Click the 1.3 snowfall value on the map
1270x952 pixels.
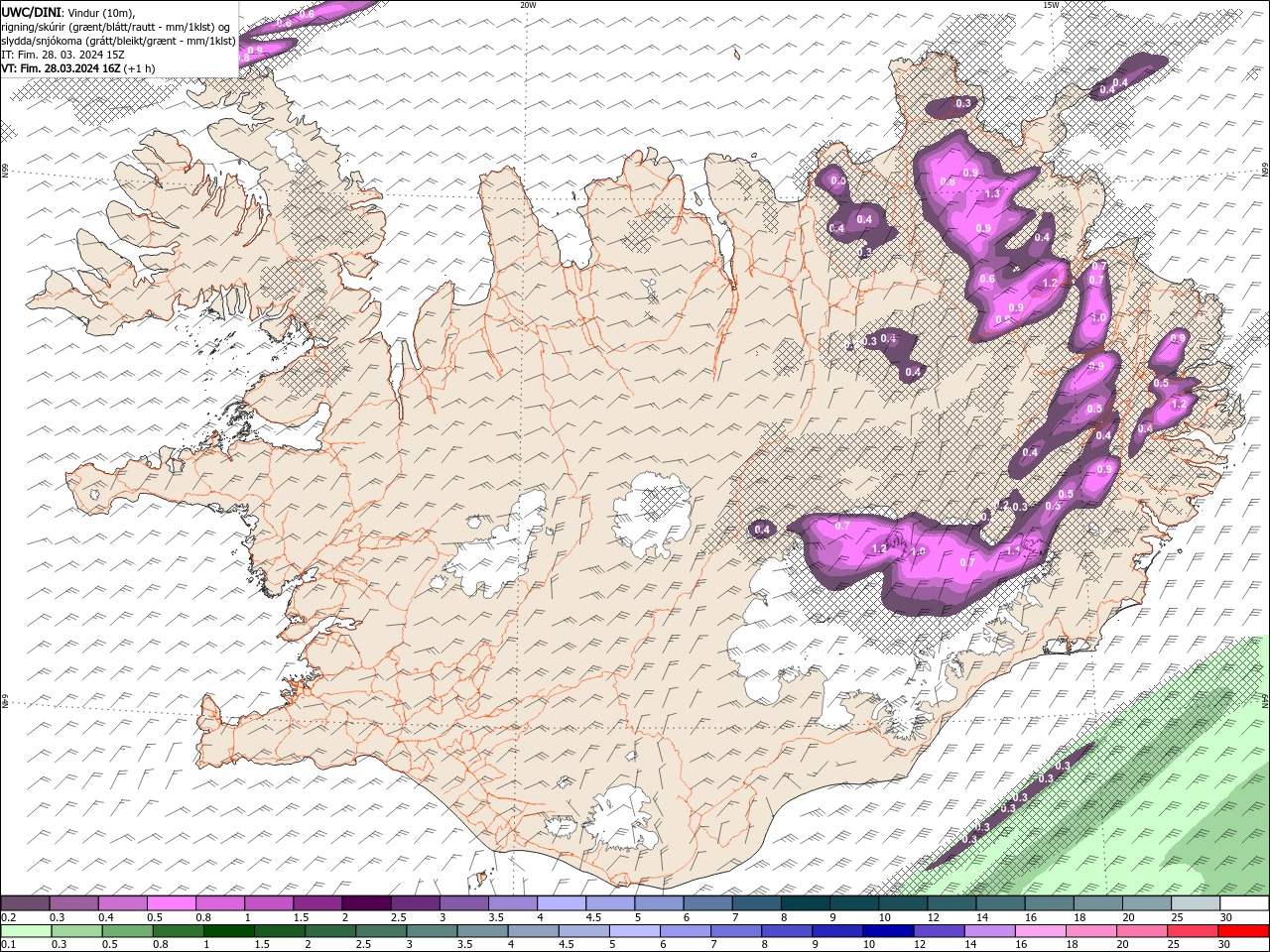pyautogui.click(x=992, y=193)
